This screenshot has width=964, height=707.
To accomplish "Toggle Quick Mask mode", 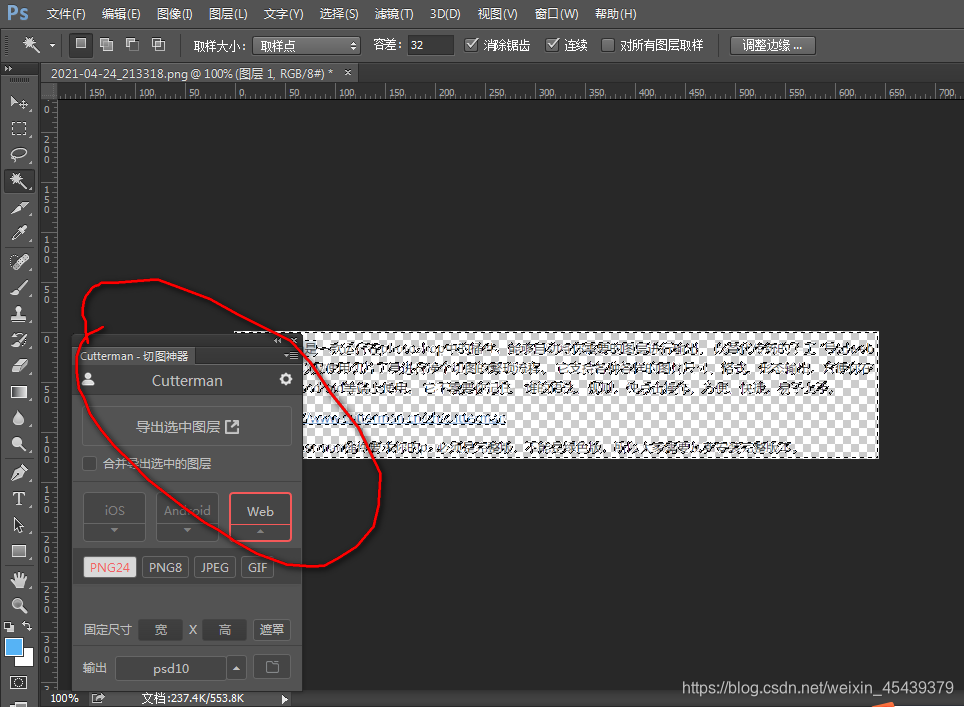I will [x=18, y=682].
